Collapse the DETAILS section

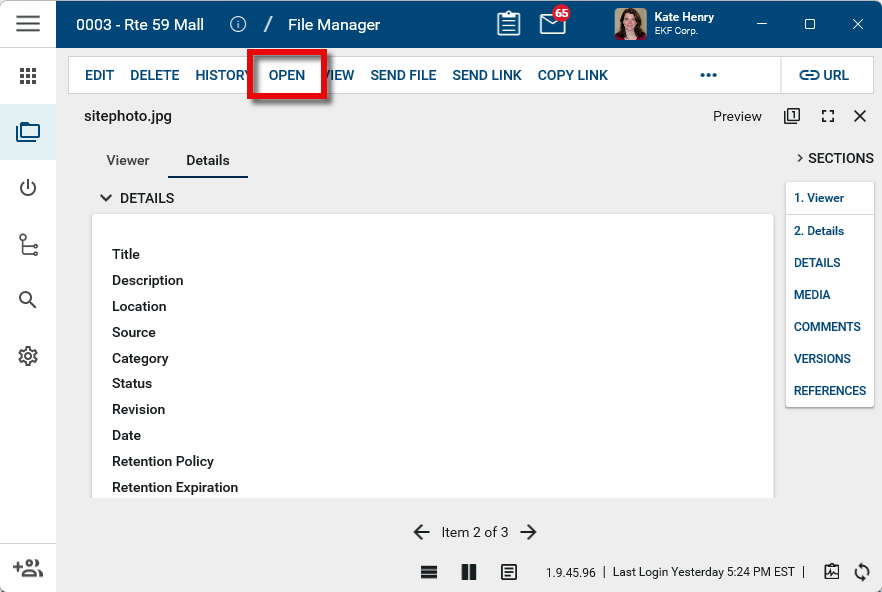(x=106, y=198)
